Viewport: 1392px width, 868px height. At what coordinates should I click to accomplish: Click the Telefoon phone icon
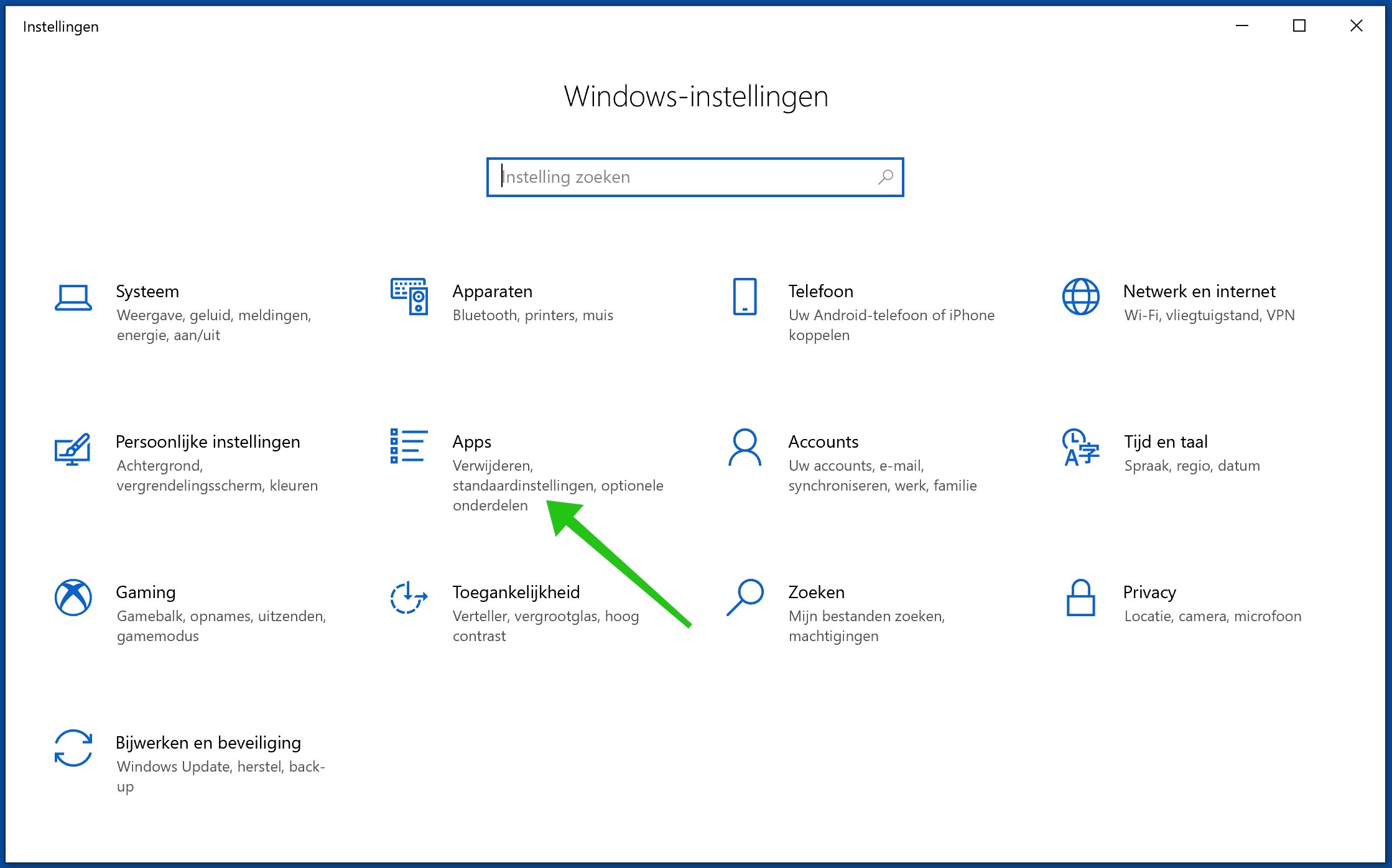pyautogui.click(x=745, y=297)
